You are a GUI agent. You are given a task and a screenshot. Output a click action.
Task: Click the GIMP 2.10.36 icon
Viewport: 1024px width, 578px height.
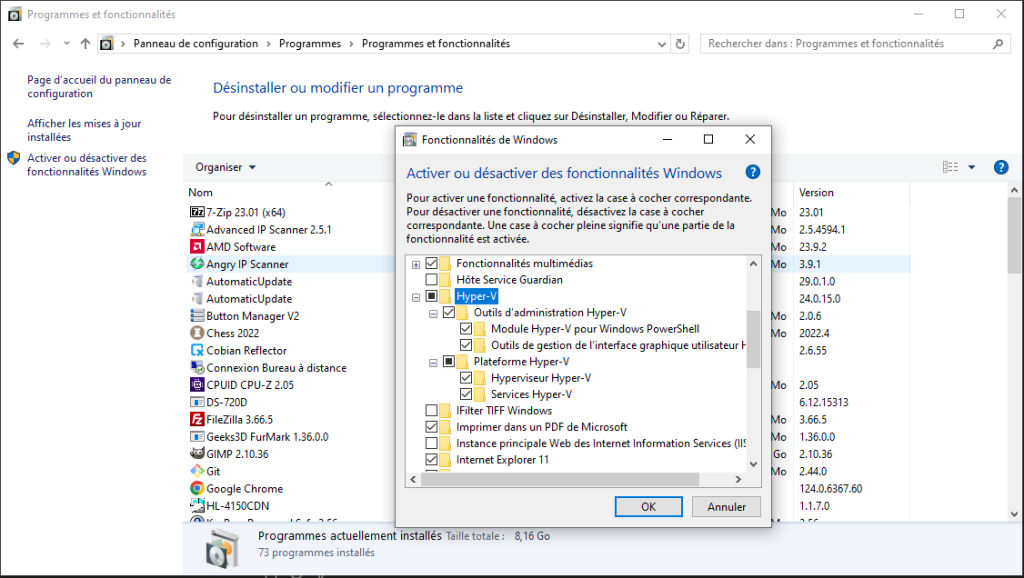(x=197, y=454)
